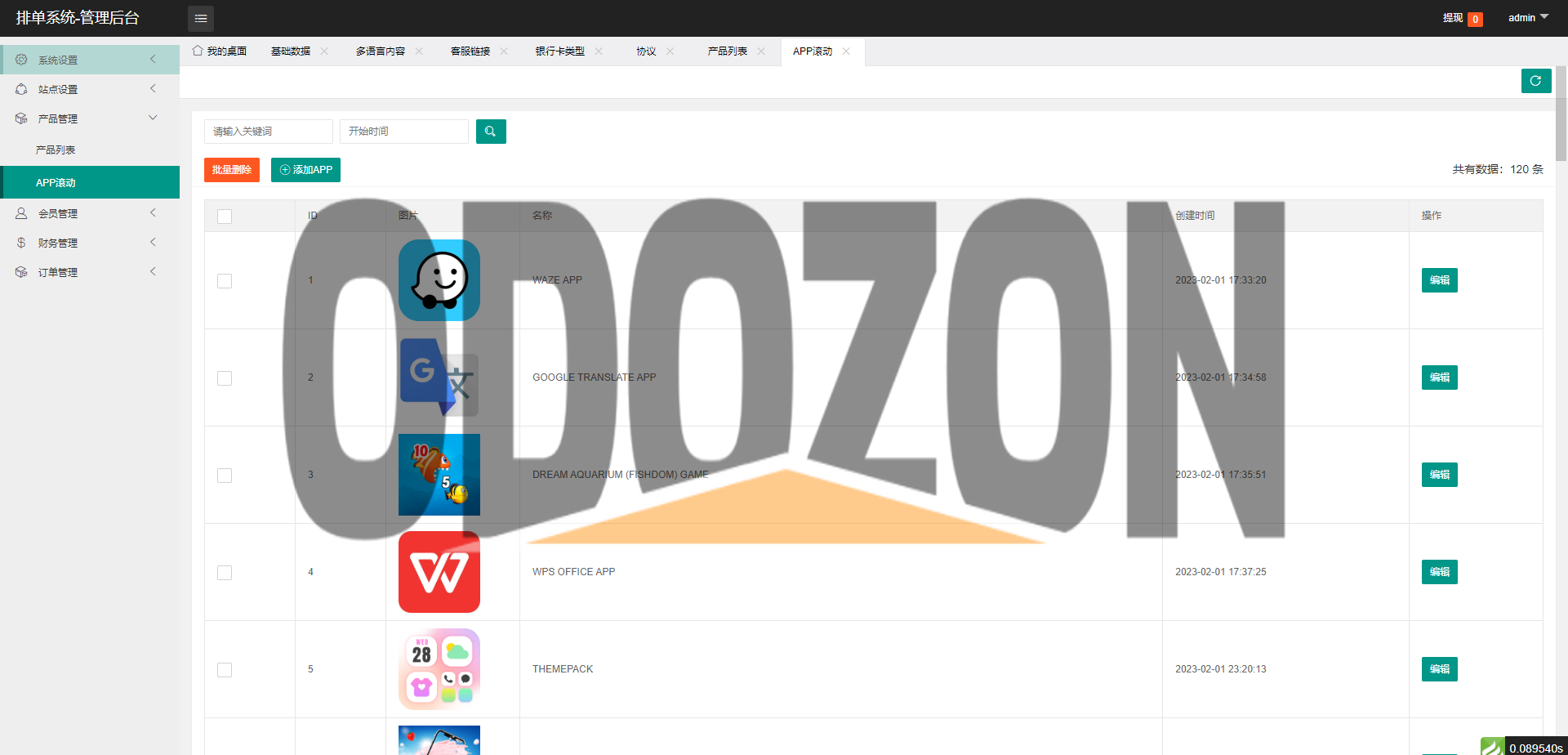Edit the THEMEPACK row
Viewport: 1568px width, 755px height.
1439,669
